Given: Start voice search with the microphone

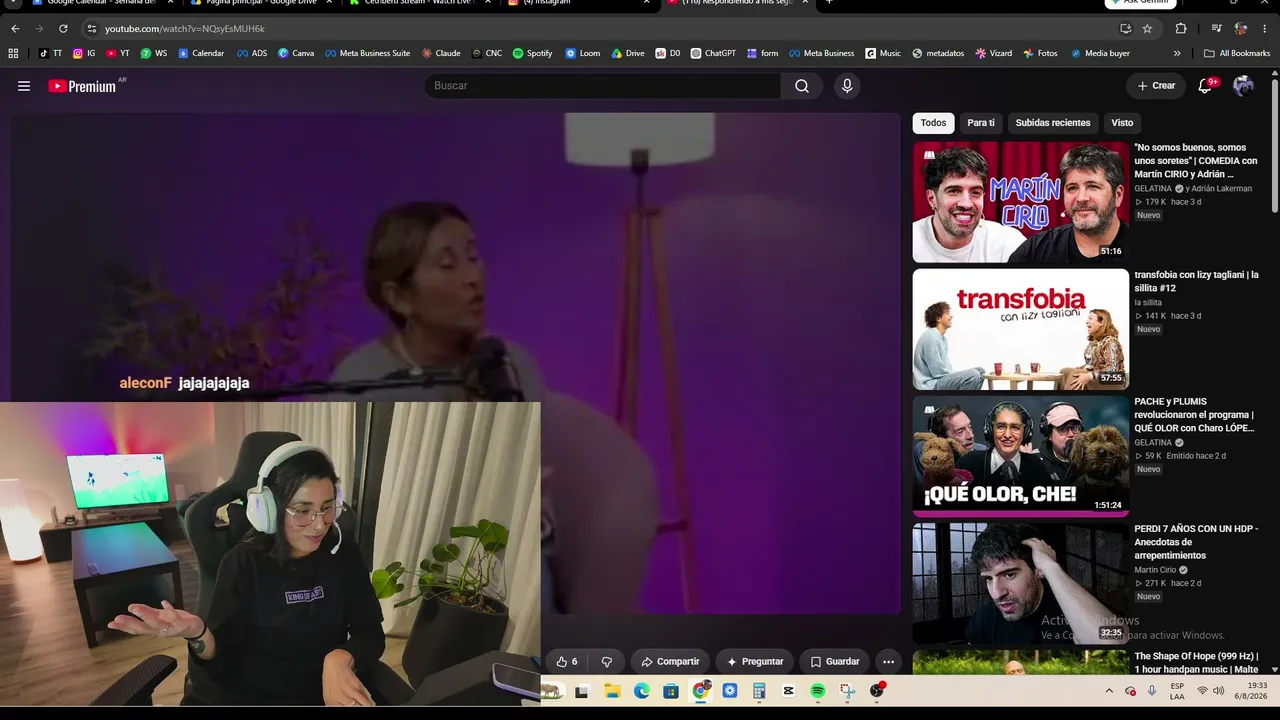Looking at the screenshot, I should 847,86.
